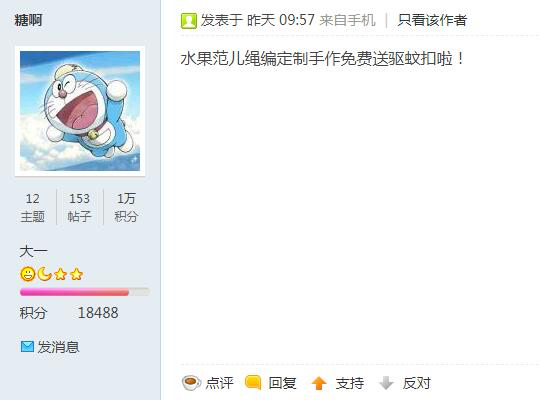Screen dimensions: 540x400
Task: Click the moon level icon
Action: point(44,274)
